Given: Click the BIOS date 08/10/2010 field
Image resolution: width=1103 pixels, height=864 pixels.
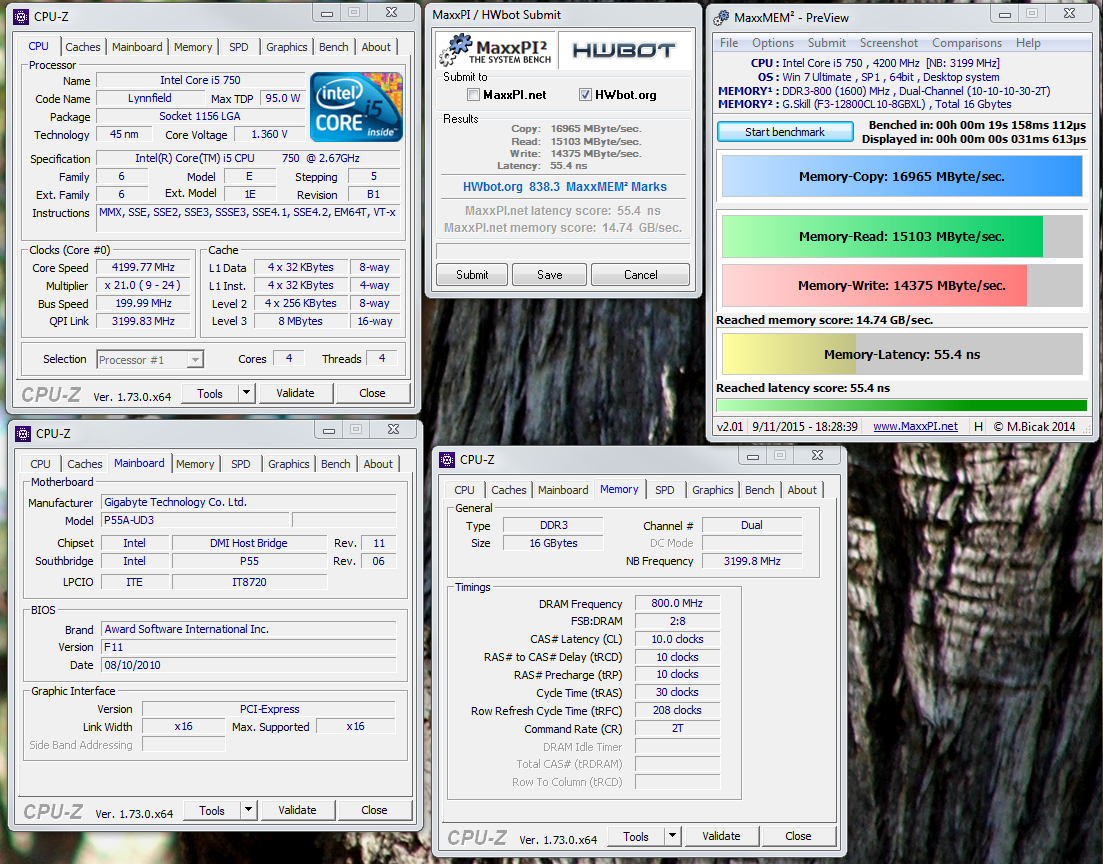Looking at the screenshot, I should point(249,665).
